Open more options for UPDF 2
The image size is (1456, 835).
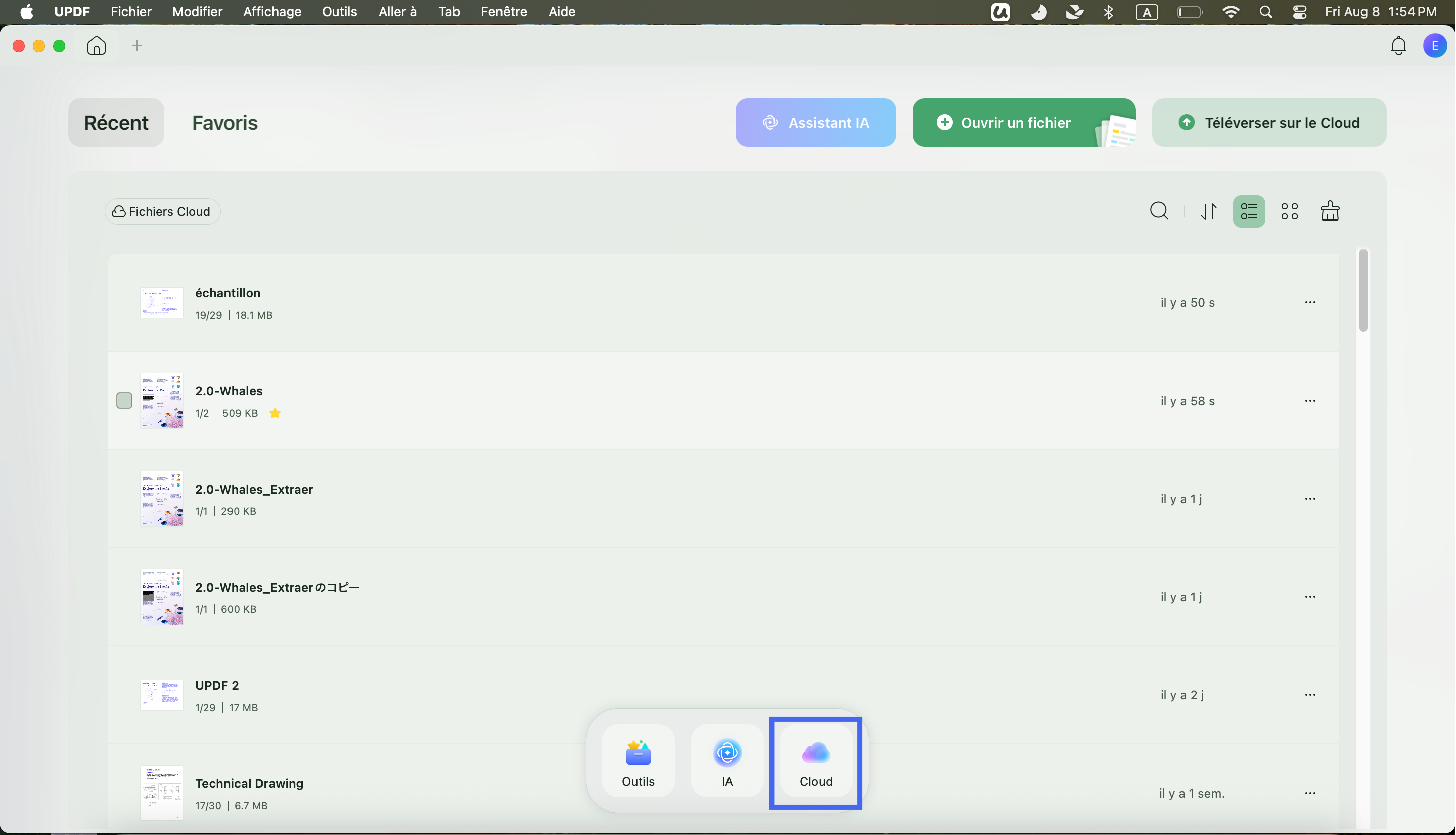1310,694
